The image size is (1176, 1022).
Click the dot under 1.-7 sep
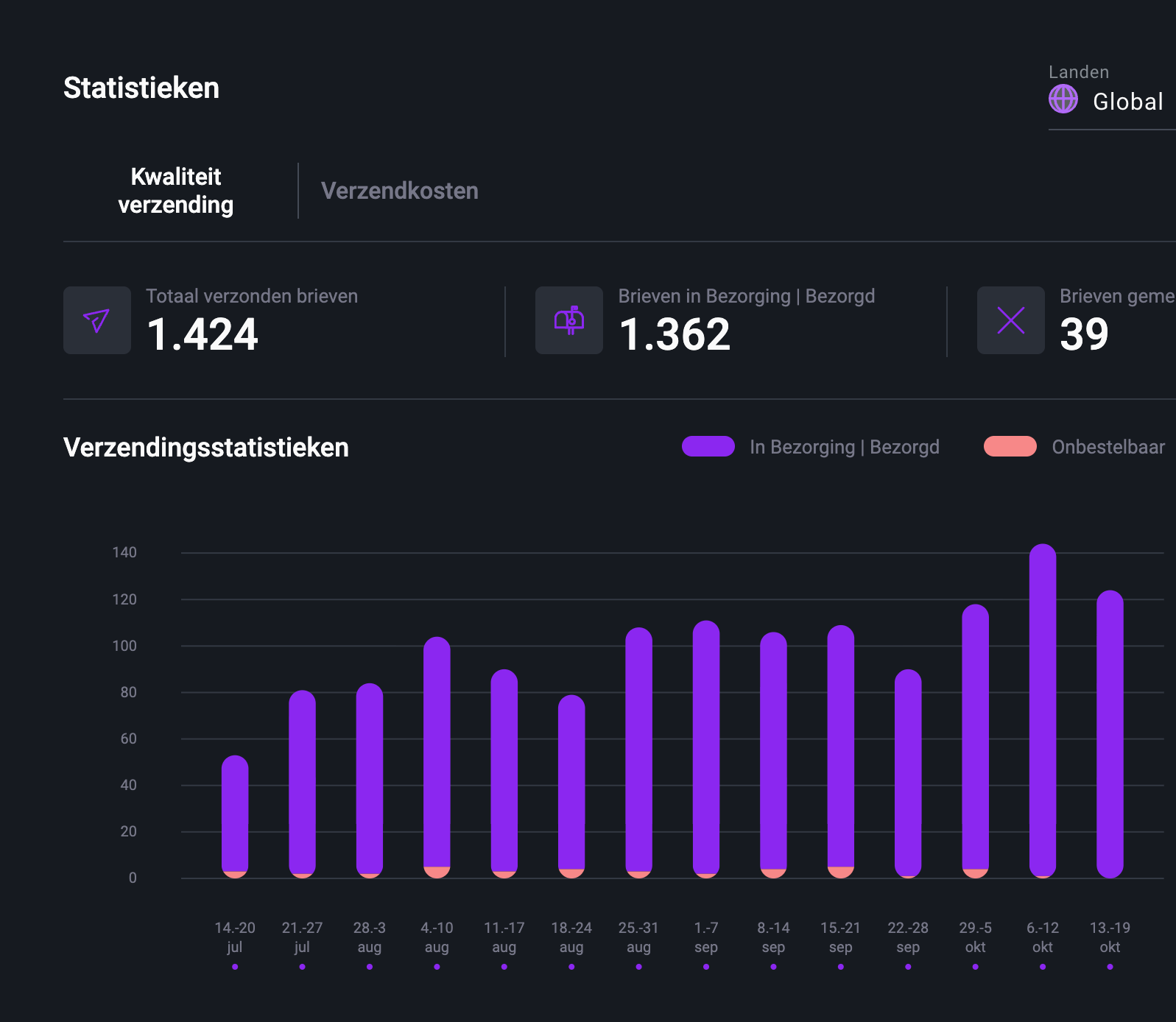706,967
